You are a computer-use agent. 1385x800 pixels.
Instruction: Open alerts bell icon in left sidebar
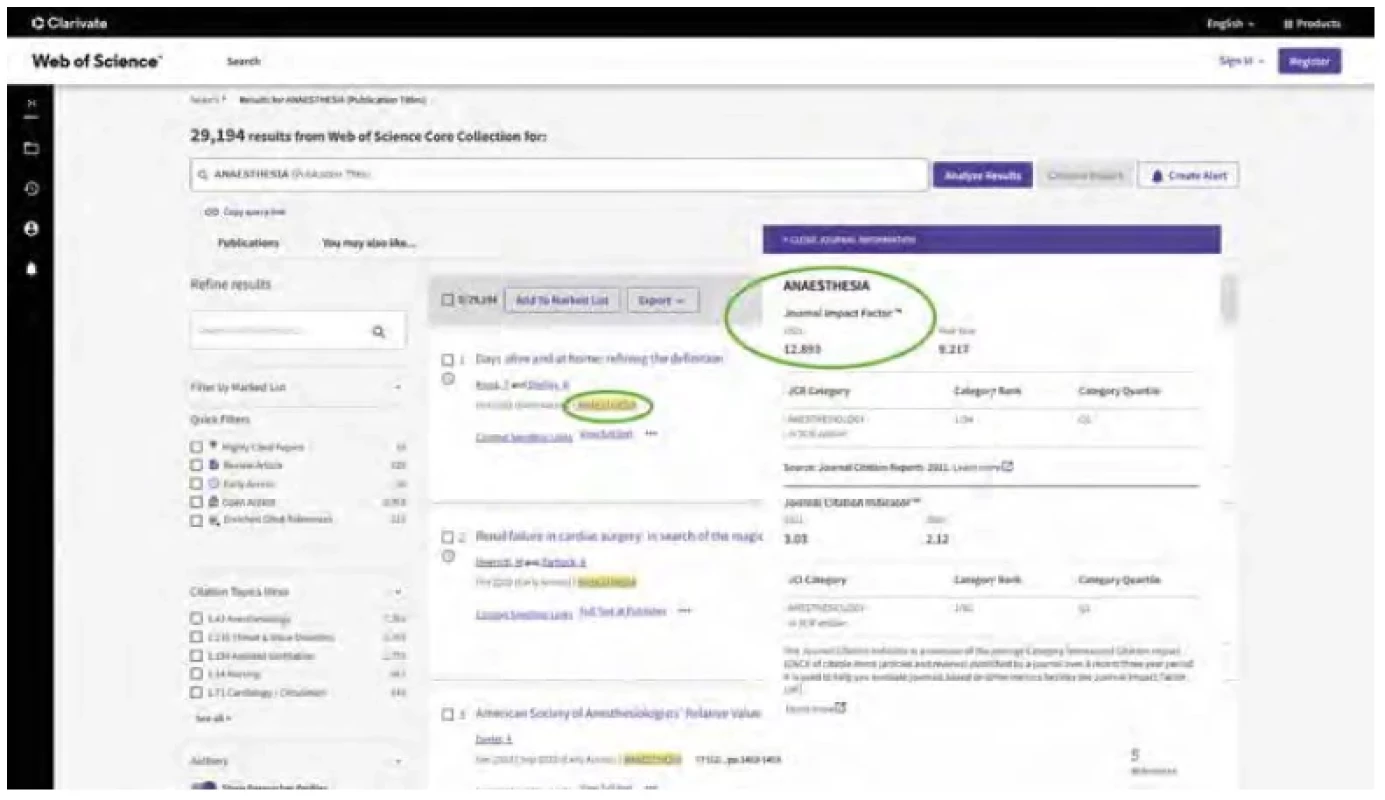pyautogui.click(x=31, y=270)
